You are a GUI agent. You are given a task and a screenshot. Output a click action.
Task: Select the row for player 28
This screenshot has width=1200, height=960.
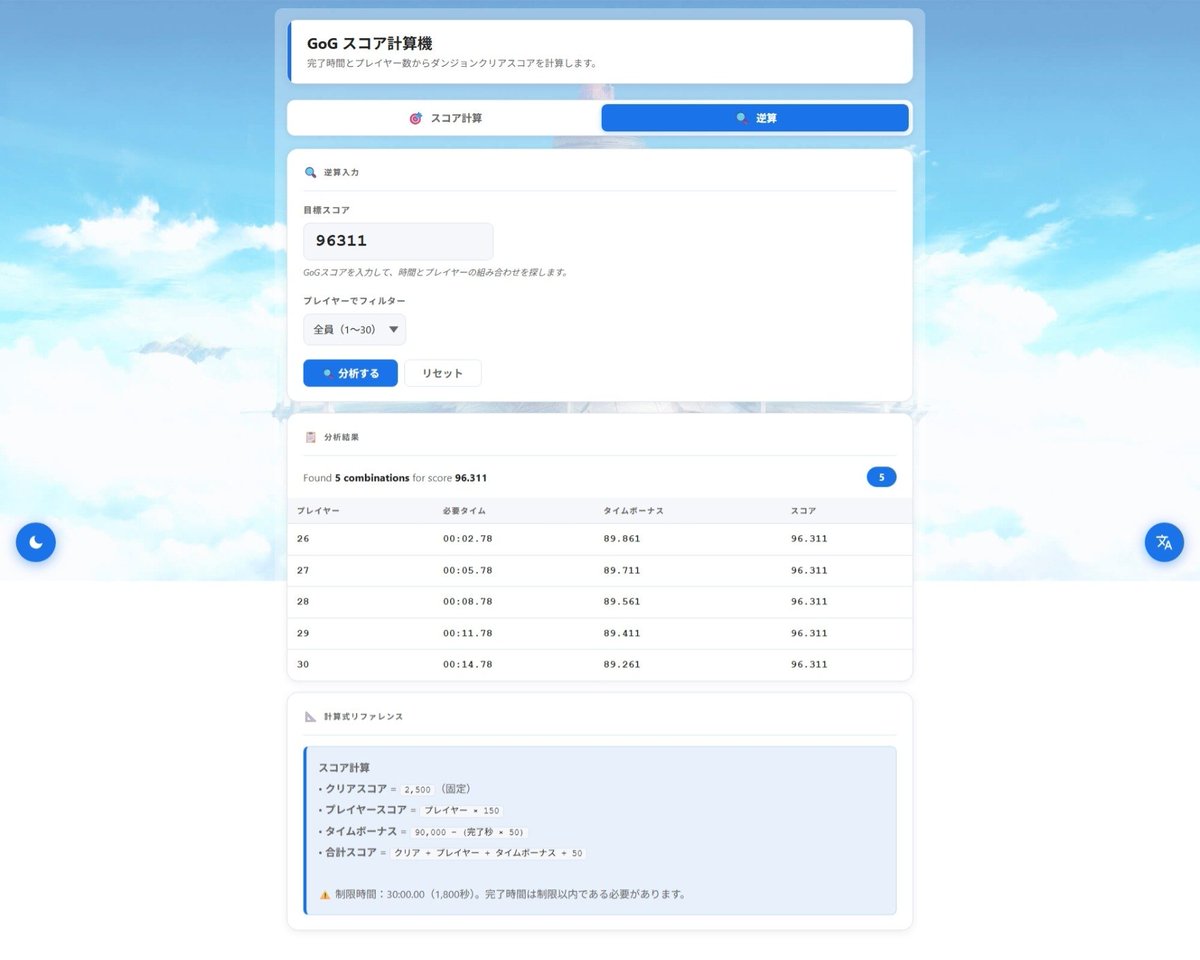pos(600,602)
